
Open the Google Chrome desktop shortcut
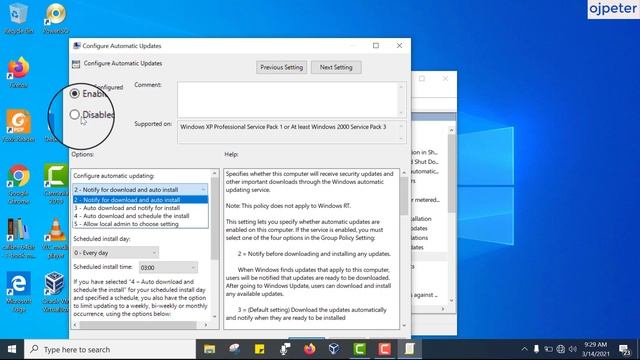point(18,184)
